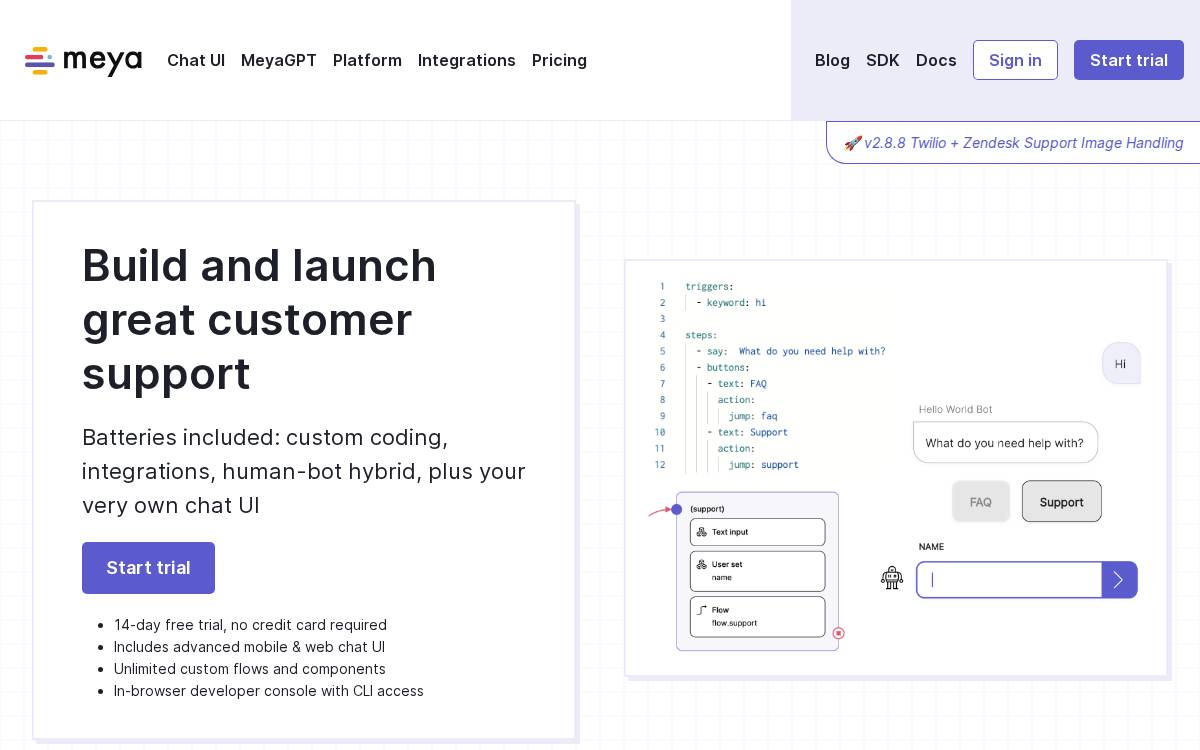Click the User set node icon

coord(702,564)
